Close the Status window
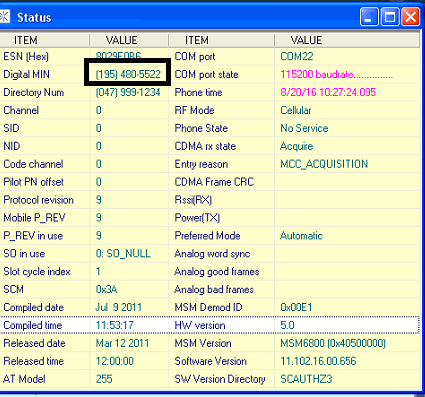Viewport: 425px width, 397px height. (411, 17)
